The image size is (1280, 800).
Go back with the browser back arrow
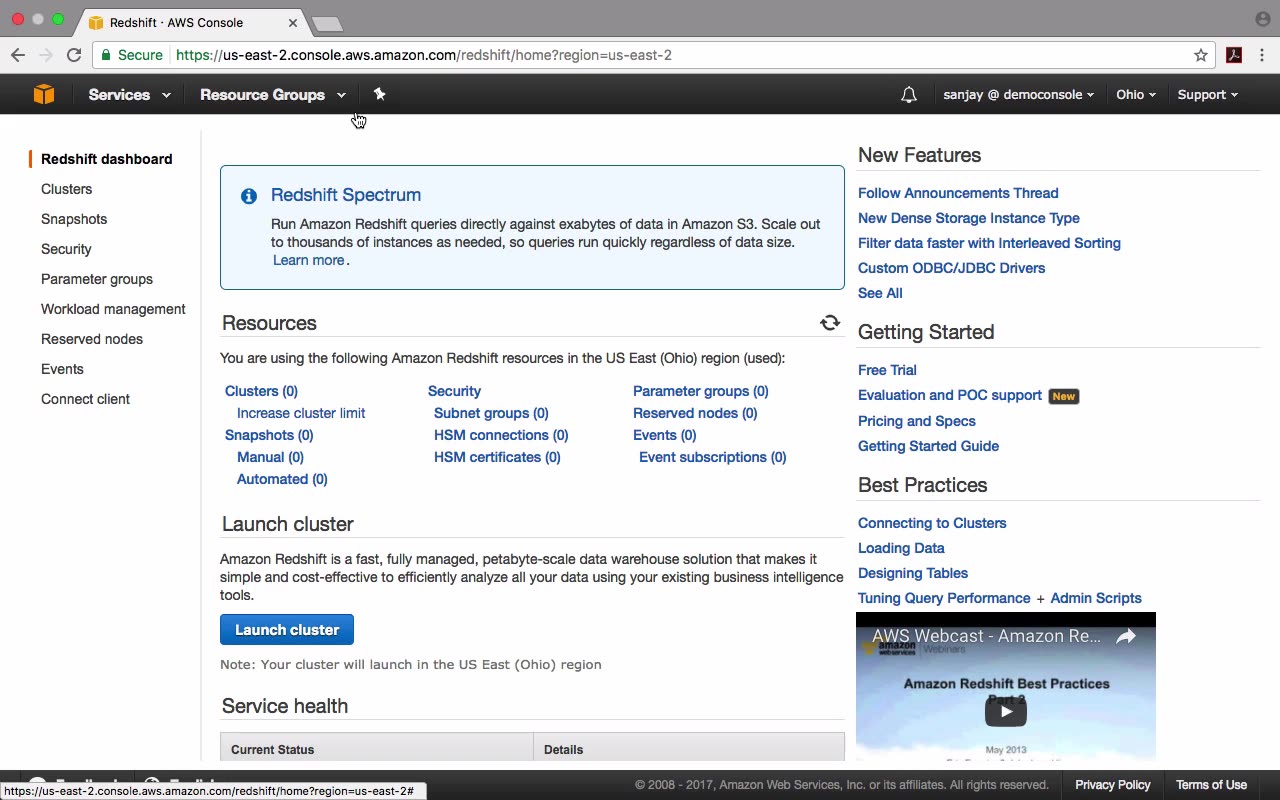[x=18, y=55]
